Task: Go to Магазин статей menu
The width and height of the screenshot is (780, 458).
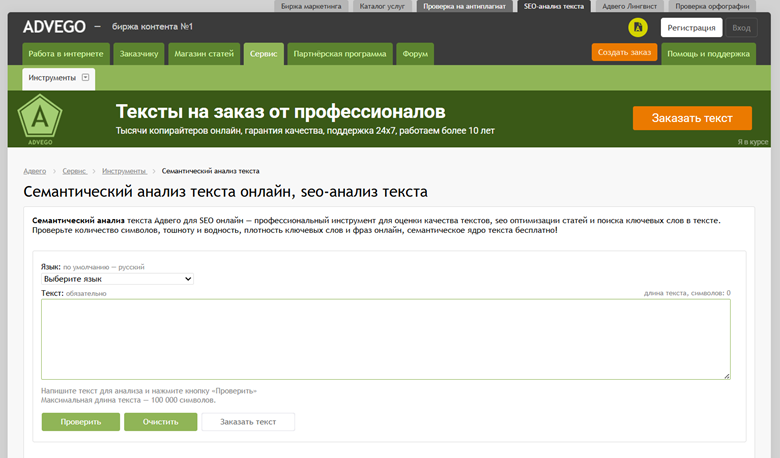Action: click(204, 54)
